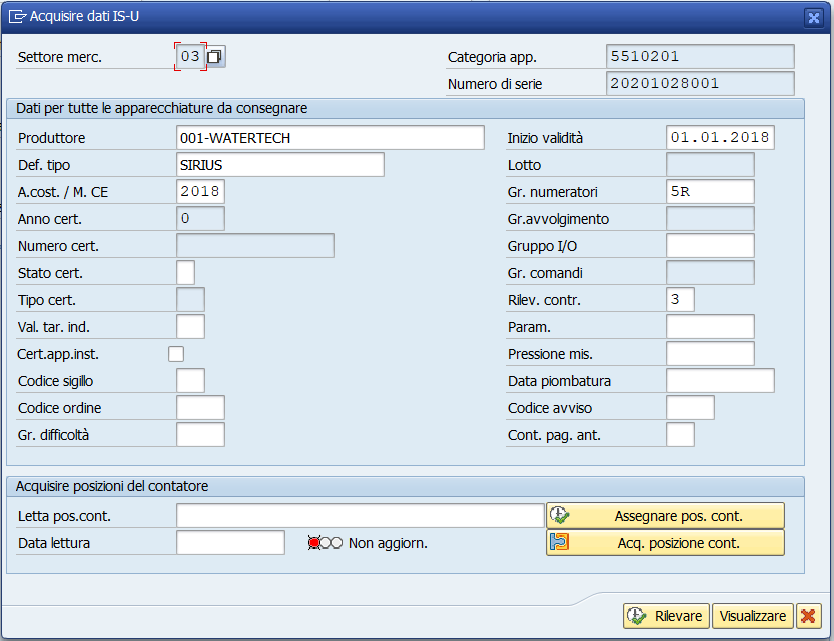Image resolution: width=834 pixels, height=641 pixels.
Task: Select the Produttore field 001-WATERTECH
Action: point(330,138)
